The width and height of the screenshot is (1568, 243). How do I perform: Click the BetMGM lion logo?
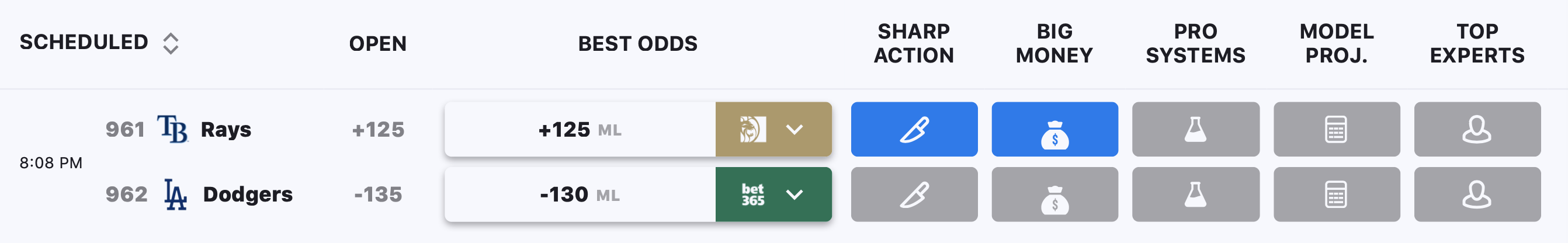(x=752, y=129)
